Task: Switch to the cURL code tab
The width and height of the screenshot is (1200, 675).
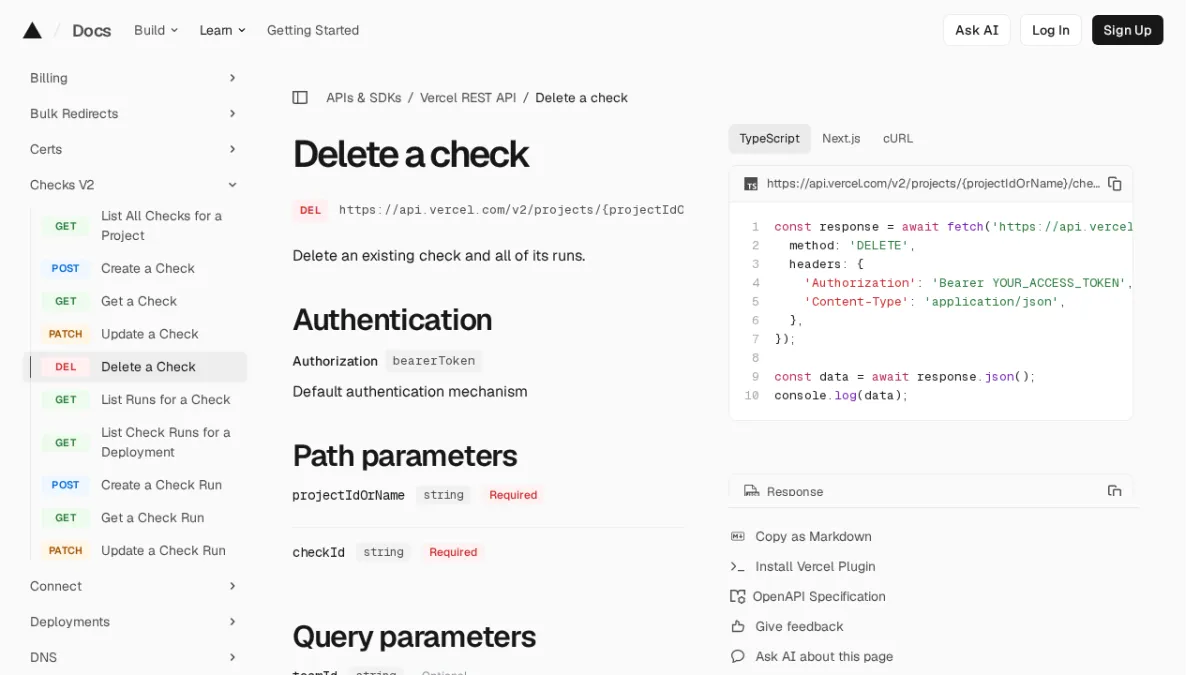Action: pos(898,139)
